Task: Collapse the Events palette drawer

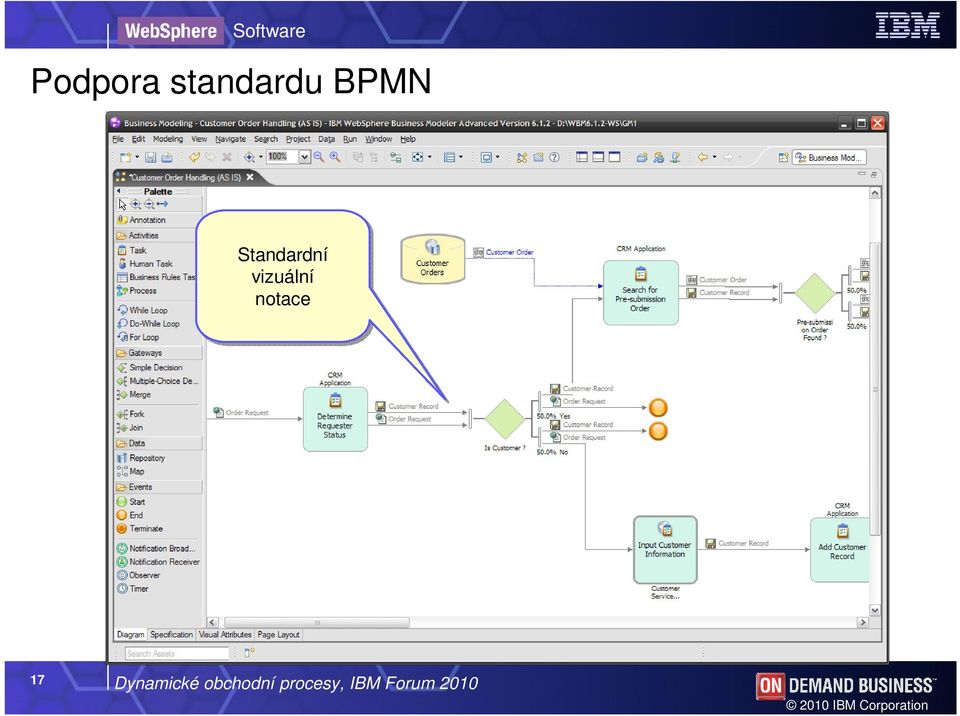Action: 158,488
